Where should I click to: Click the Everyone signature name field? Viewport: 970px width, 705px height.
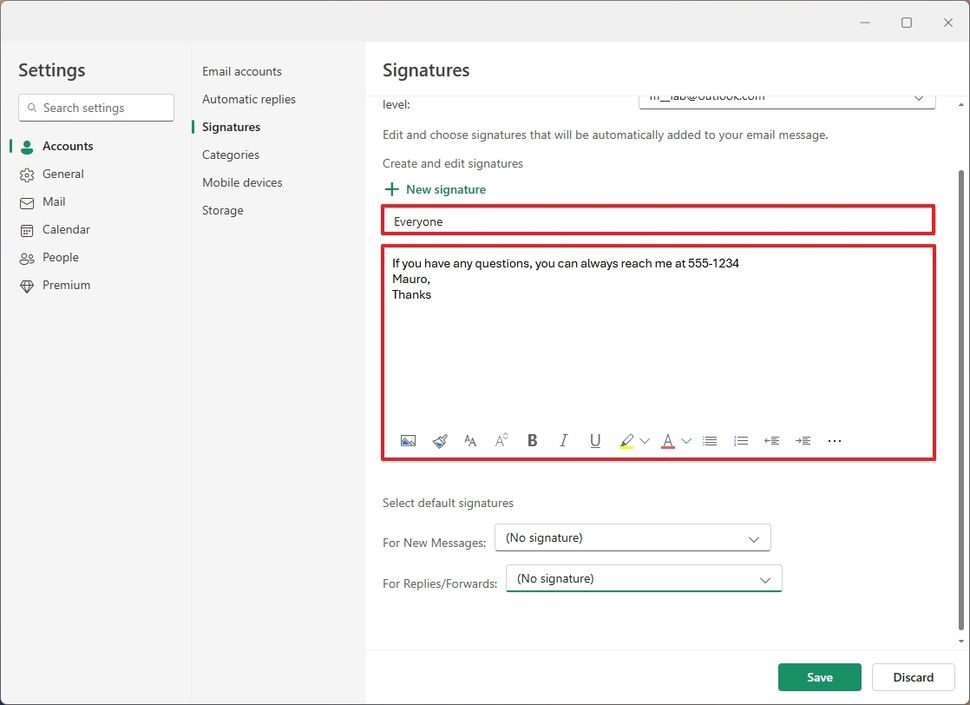click(657, 220)
